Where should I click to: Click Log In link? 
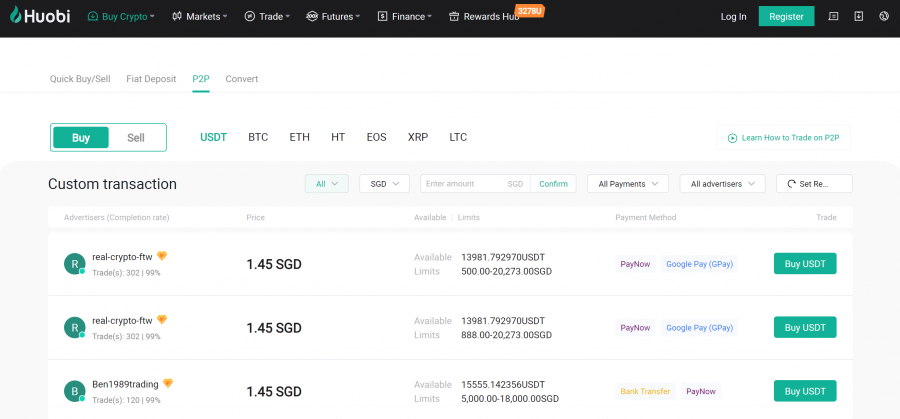(x=734, y=17)
